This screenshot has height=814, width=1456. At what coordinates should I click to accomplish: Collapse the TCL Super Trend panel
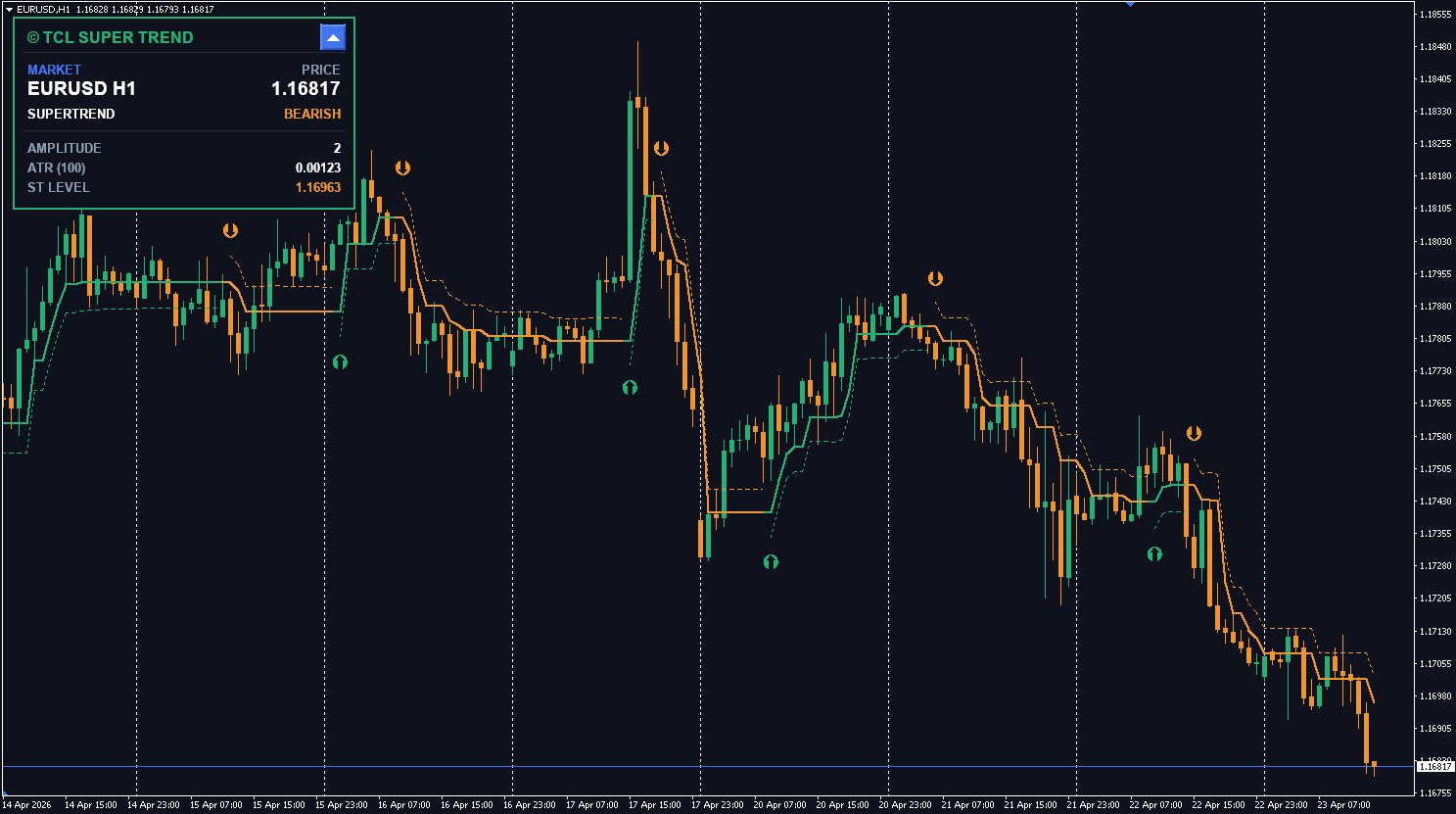(333, 37)
